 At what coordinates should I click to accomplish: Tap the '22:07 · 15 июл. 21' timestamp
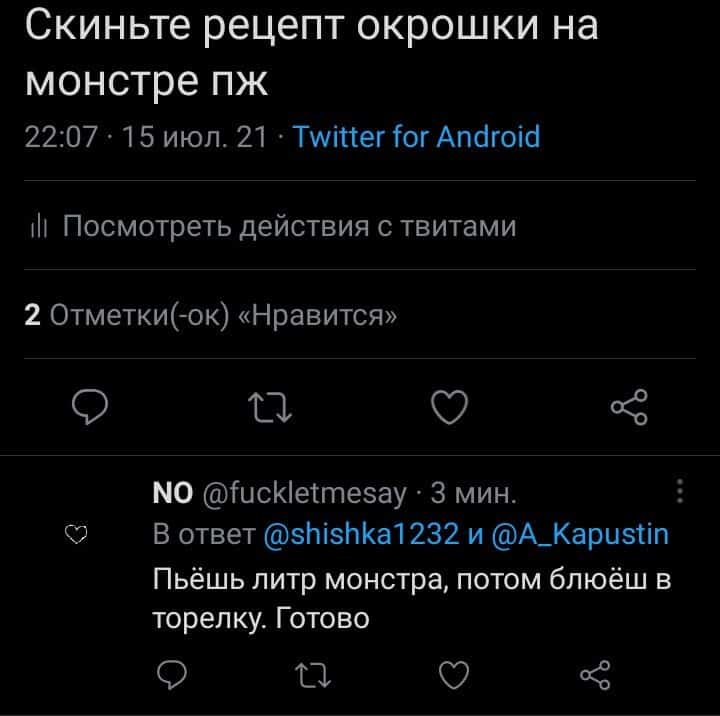tap(146, 137)
